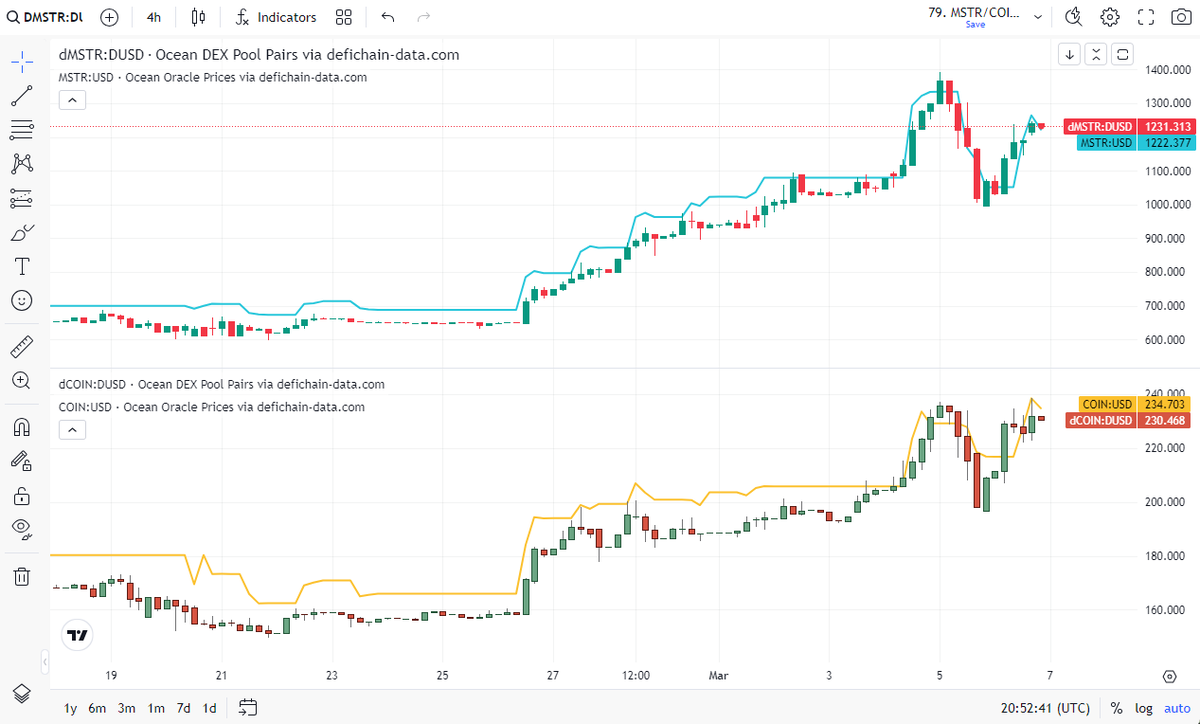This screenshot has width=1200, height=724.
Task: Undo the last chart action
Action: pos(388,17)
